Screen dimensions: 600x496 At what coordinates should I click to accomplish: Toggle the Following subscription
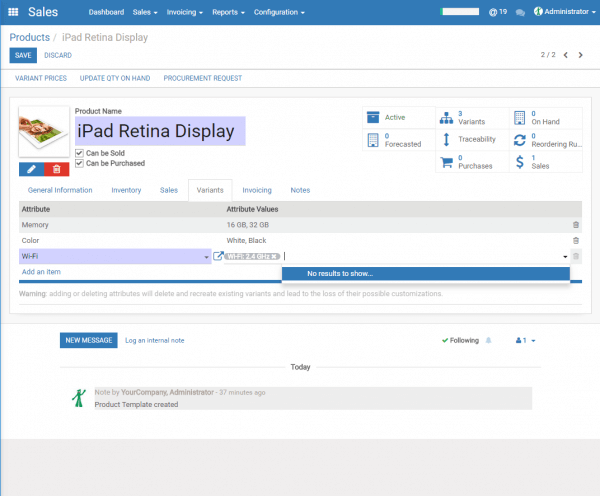(460, 340)
